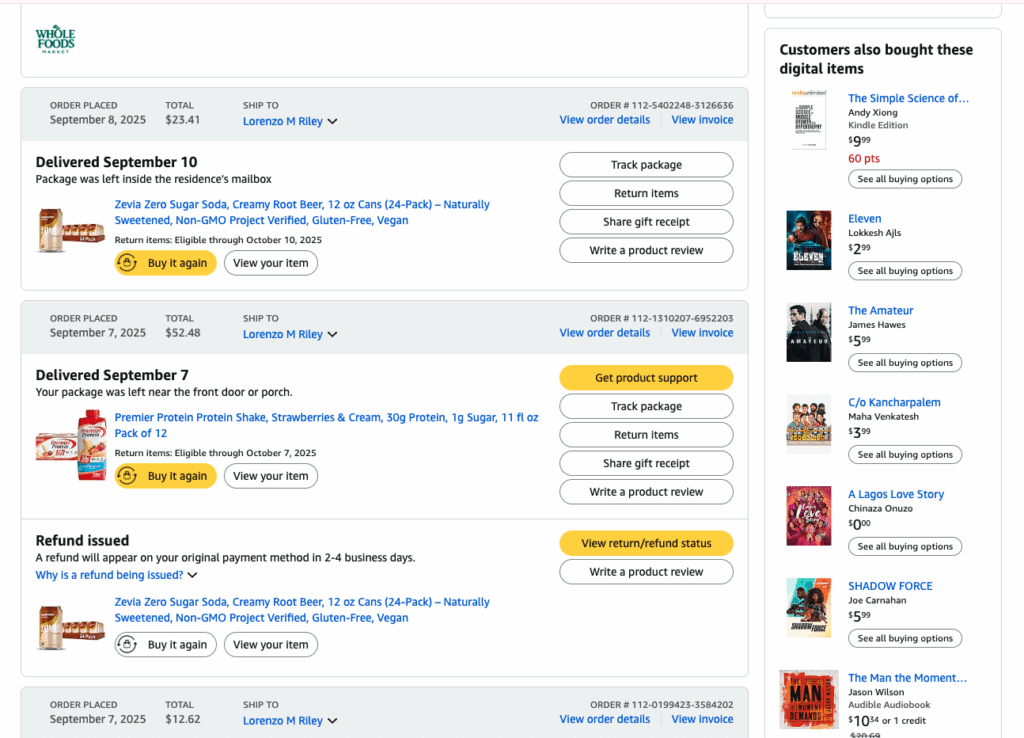Open Zevia soda thumbnail in delivered order

[x=71, y=231]
